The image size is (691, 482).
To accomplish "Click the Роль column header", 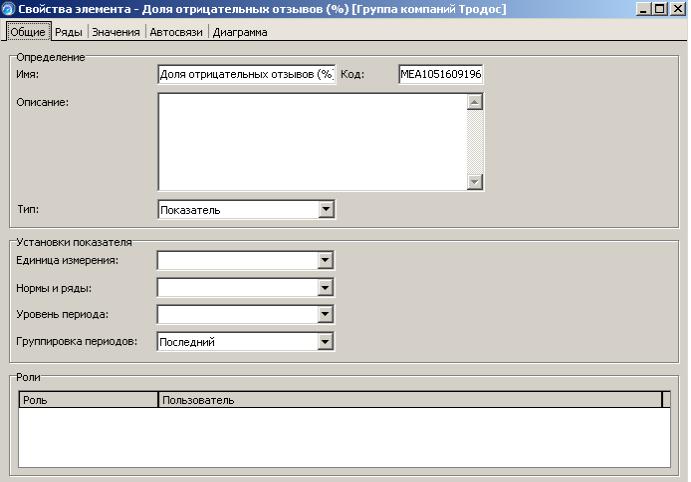I will pos(88,400).
